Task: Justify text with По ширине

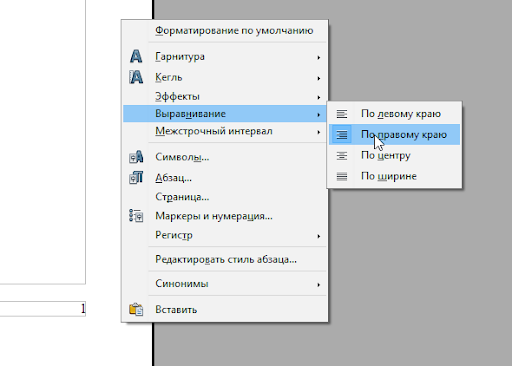Action: tap(394, 176)
